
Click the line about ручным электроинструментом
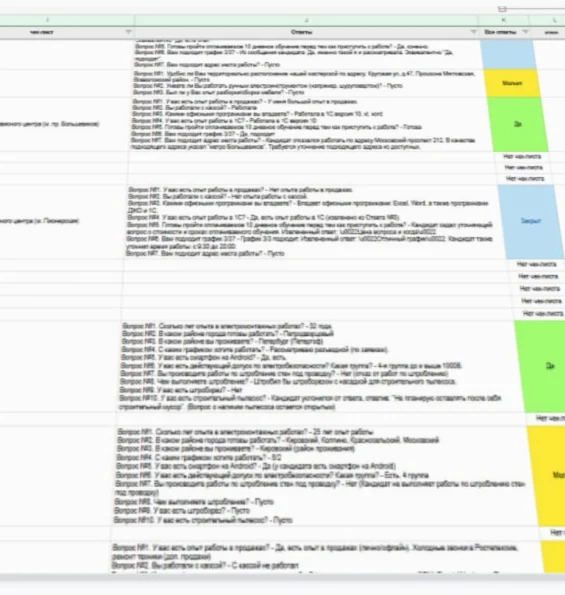point(268,86)
